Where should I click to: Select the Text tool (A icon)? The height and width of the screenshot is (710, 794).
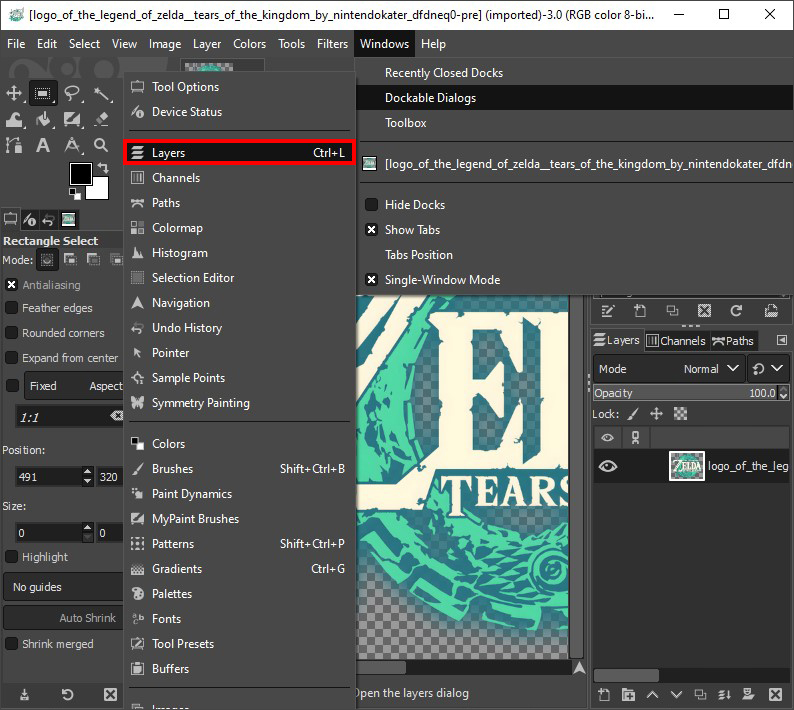click(x=43, y=145)
